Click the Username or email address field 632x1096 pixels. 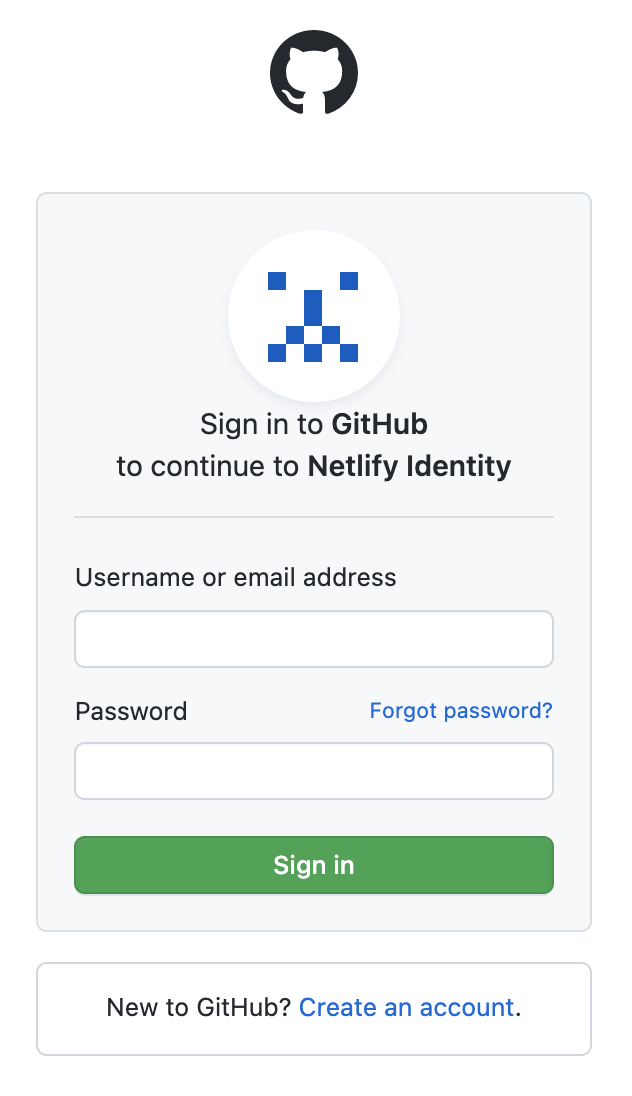click(314, 638)
